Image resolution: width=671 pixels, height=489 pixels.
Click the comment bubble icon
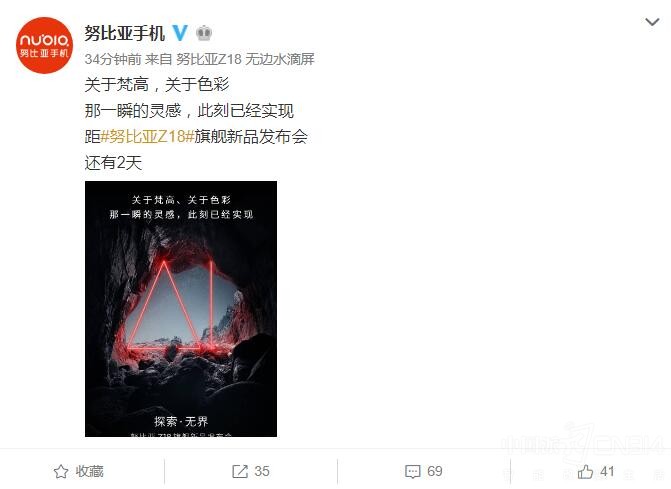click(x=413, y=472)
